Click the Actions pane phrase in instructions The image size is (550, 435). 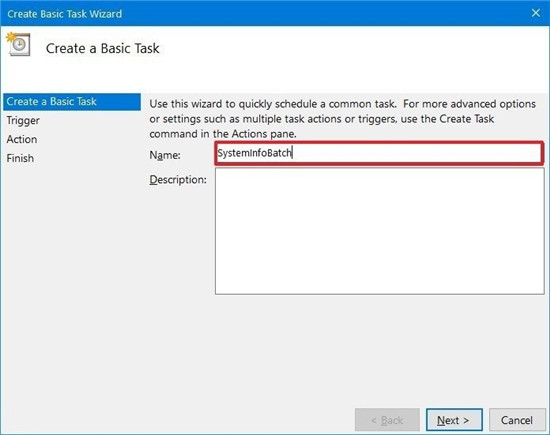click(263, 134)
